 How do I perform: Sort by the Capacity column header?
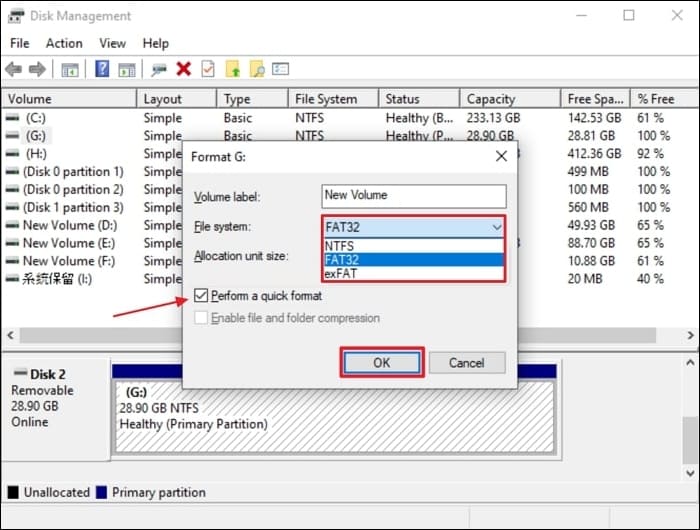491,99
